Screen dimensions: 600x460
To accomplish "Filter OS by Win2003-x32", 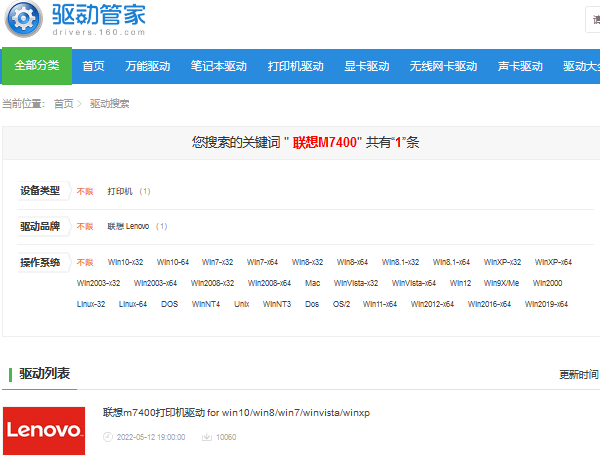I will tap(98, 283).
